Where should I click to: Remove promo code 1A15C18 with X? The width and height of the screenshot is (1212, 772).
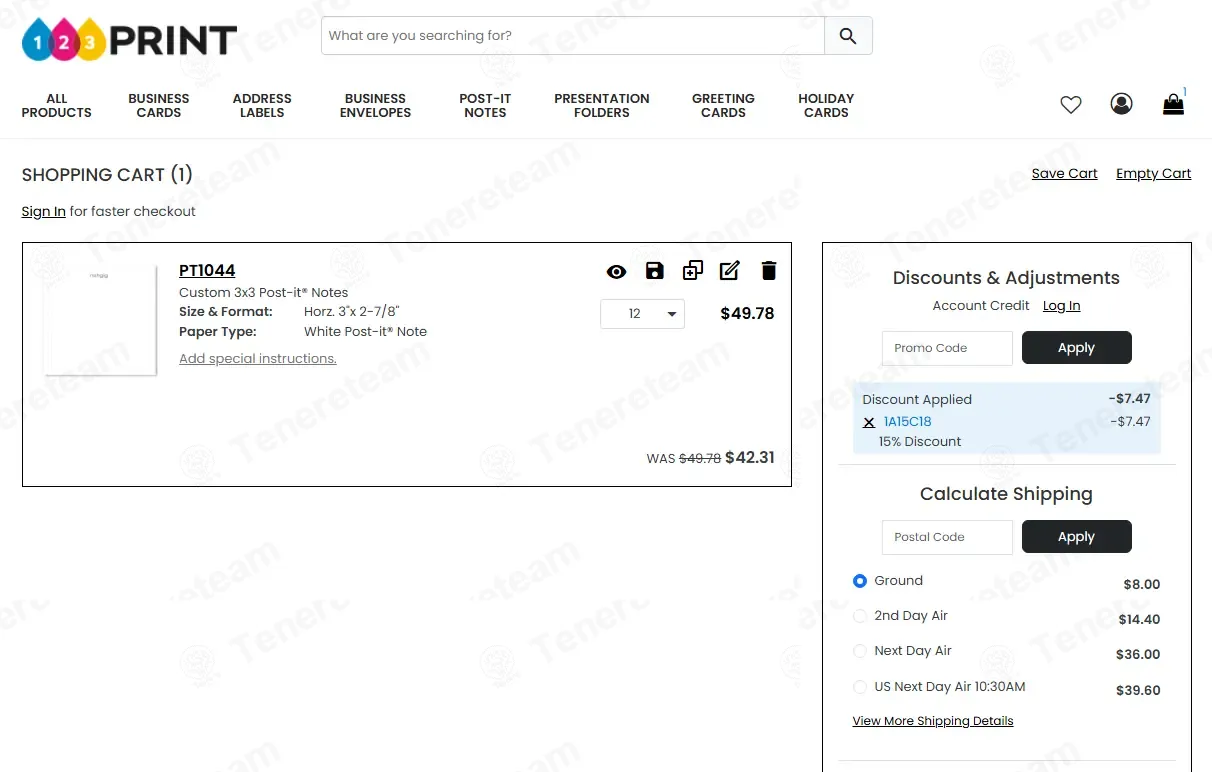click(x=868, y=422)
